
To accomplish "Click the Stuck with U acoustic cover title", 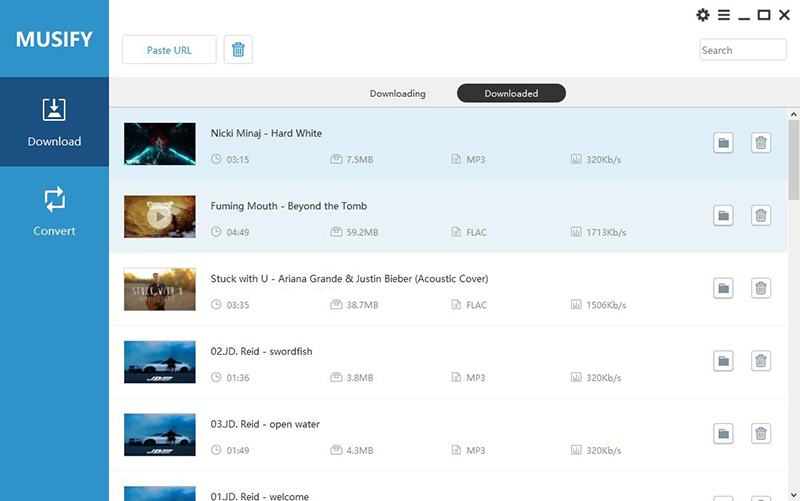I will click(x=349, y=279).
